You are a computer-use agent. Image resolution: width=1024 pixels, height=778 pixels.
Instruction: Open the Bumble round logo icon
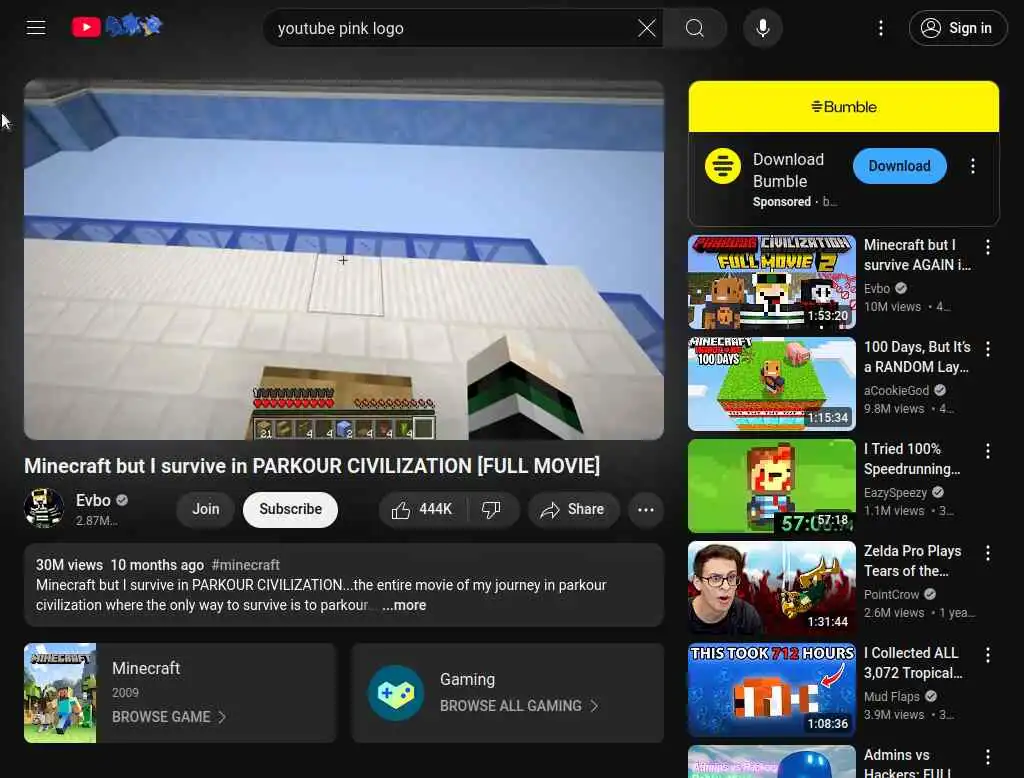(722, 166)
